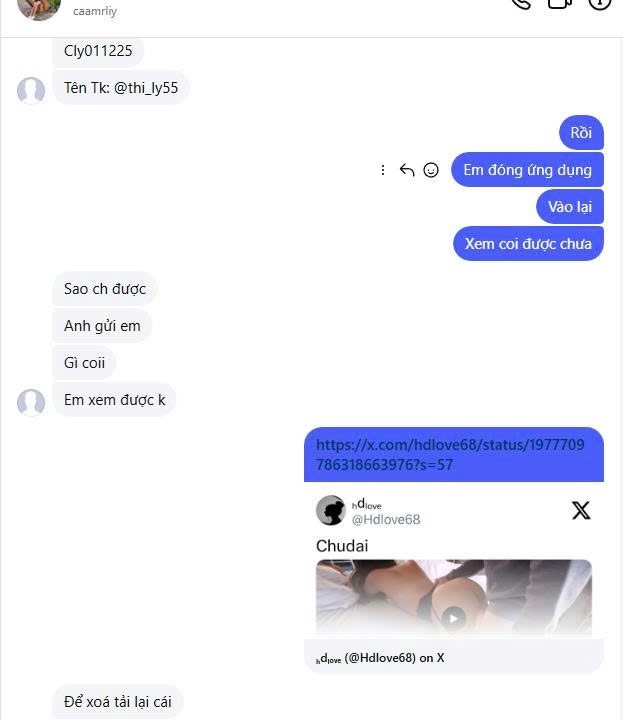Click the 'Tên Tk: @thi_ly55' message
This screenshot has width=623, height=720.
[x=121, y=88]
